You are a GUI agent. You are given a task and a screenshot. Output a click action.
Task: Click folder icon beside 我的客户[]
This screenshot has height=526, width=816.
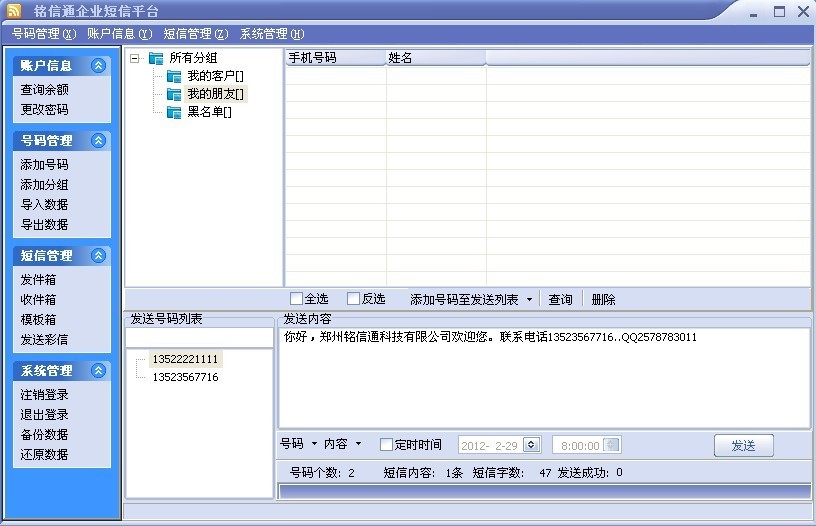(x=174, y=76)
